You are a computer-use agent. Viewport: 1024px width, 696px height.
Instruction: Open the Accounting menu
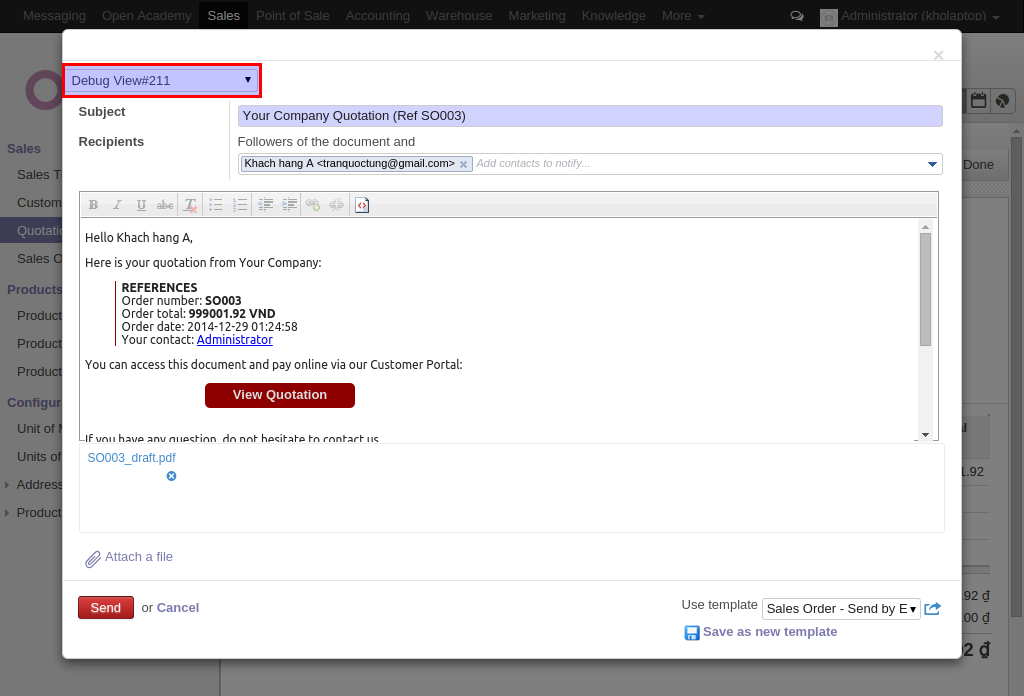click(377, 16)
